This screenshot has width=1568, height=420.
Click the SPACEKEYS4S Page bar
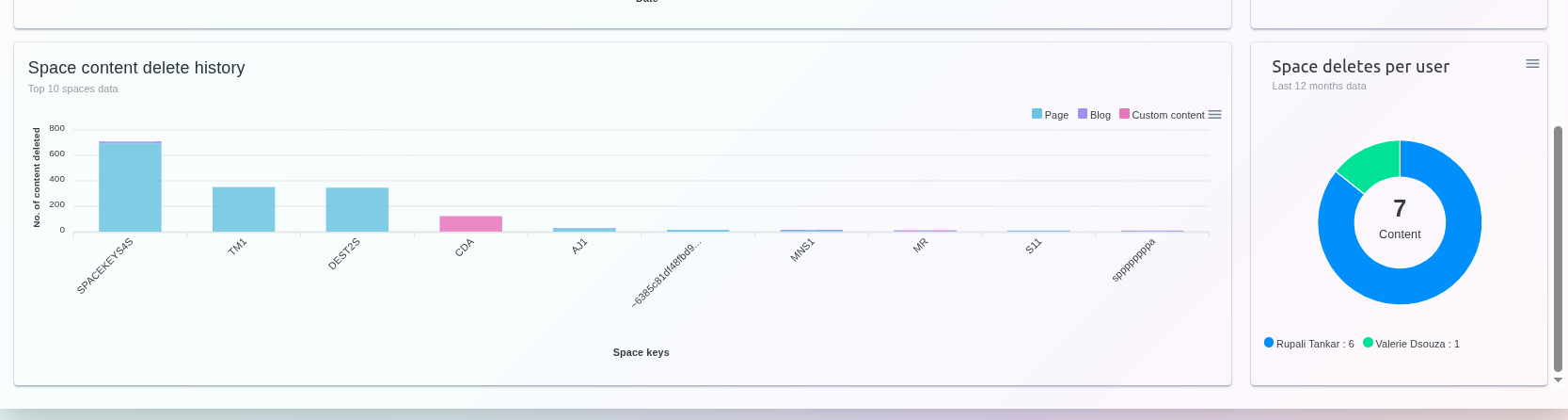pyautogui.click(x=130, y=188)
